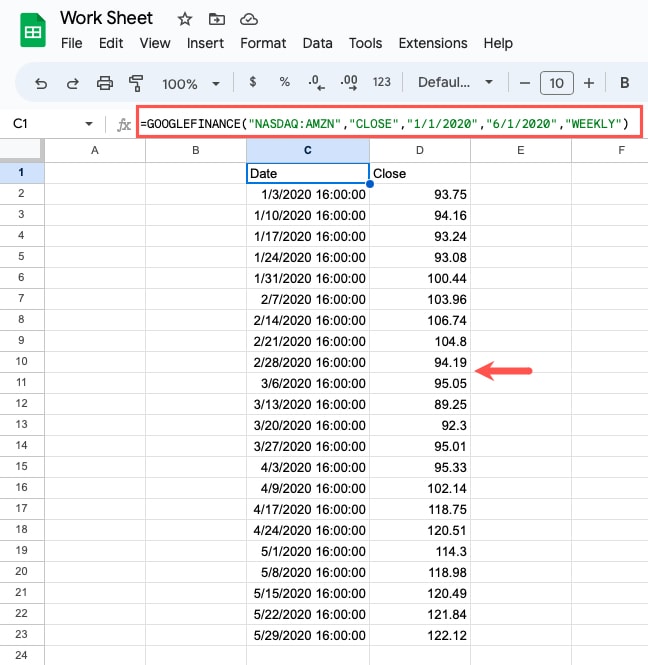Click cell with 1/3/2020 16:00:00

pyautogui.click(x=308, y=195)
